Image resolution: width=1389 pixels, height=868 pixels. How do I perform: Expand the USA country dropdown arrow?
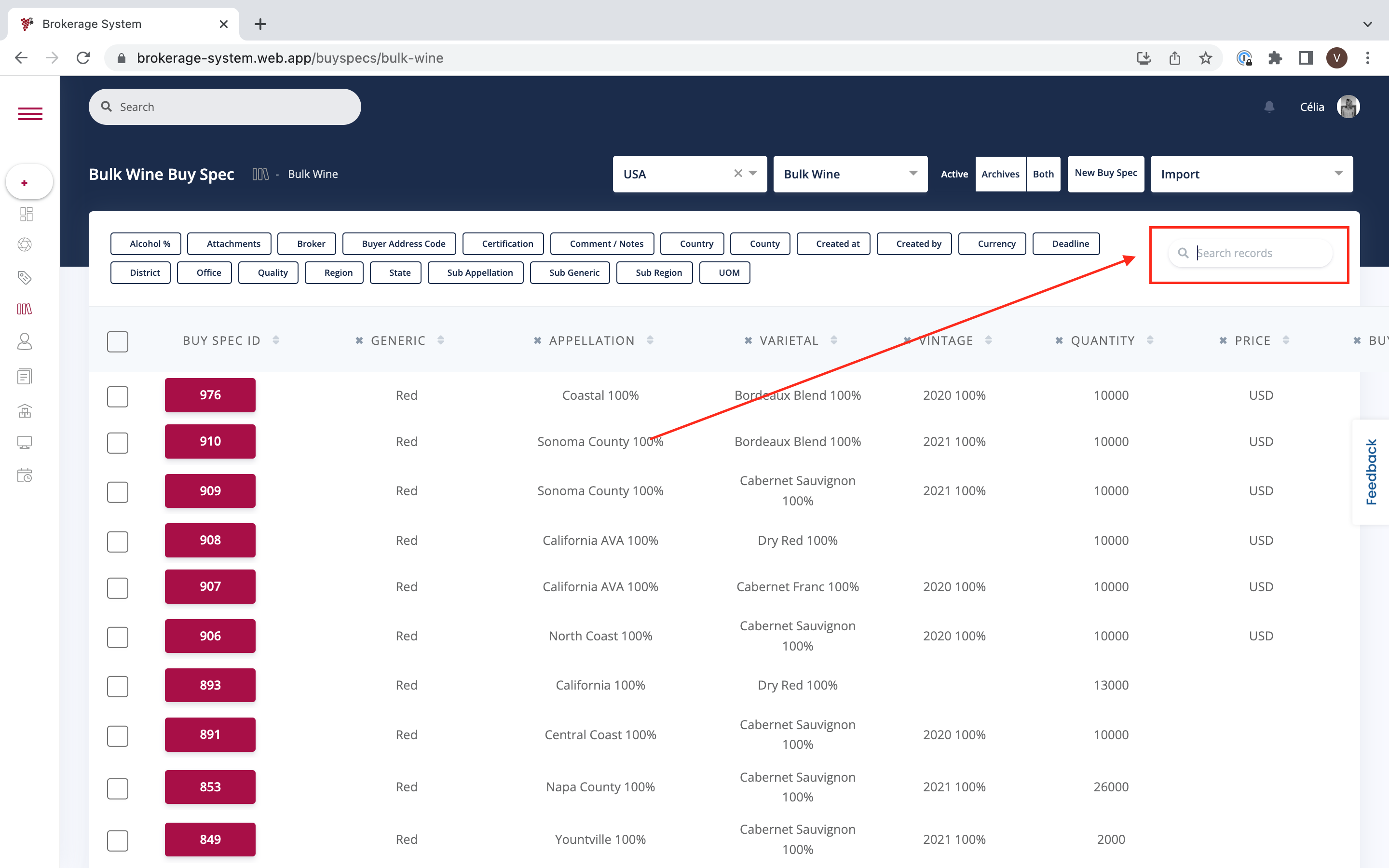753,174
